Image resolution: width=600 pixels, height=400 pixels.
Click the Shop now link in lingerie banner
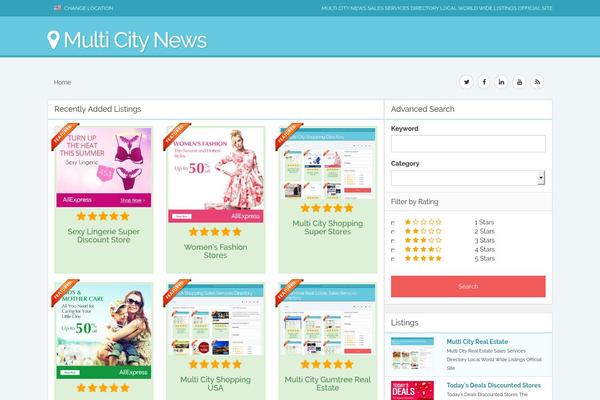point(132,200)
